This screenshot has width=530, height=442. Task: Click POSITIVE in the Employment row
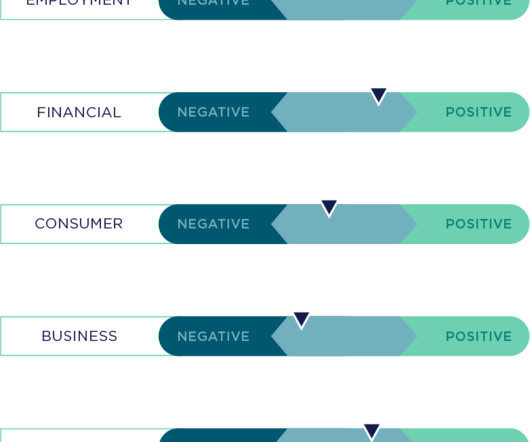pos(479,3)
